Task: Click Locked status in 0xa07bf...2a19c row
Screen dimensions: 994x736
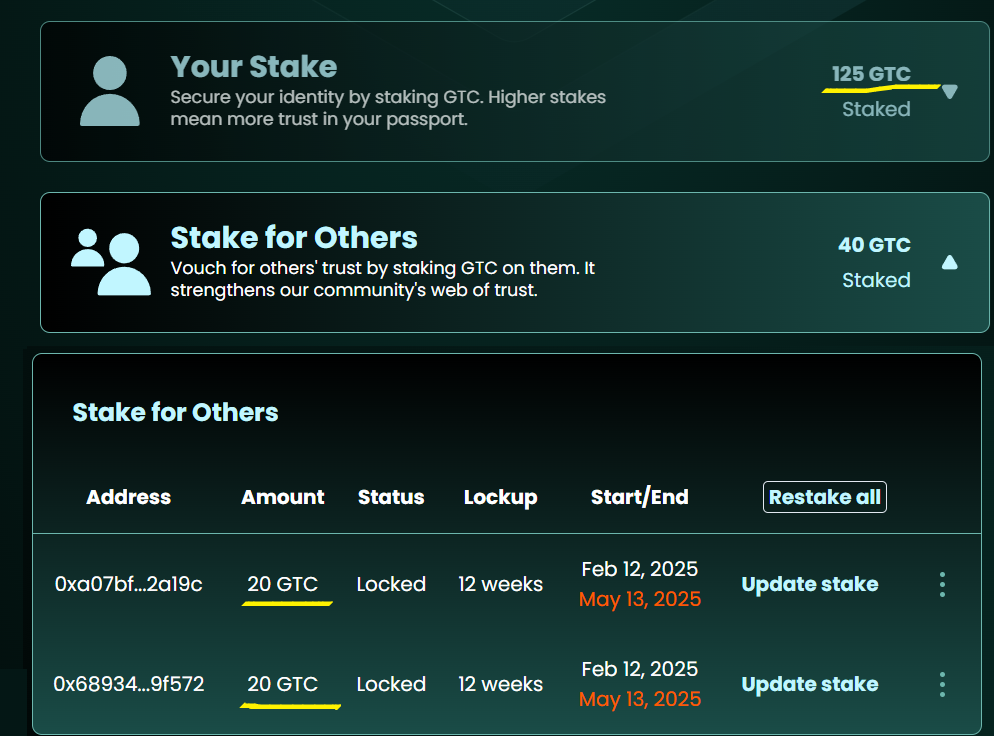Action: click(391, 584)
